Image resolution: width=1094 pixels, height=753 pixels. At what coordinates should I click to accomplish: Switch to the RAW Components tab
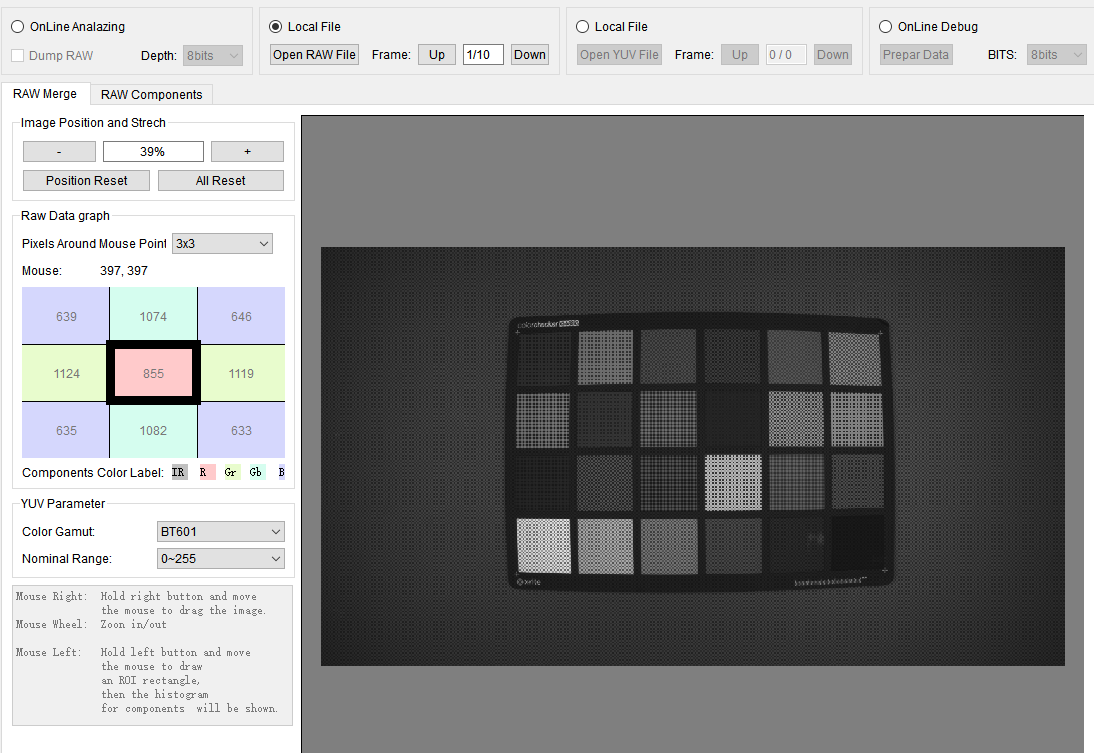(x=151, y=94)
